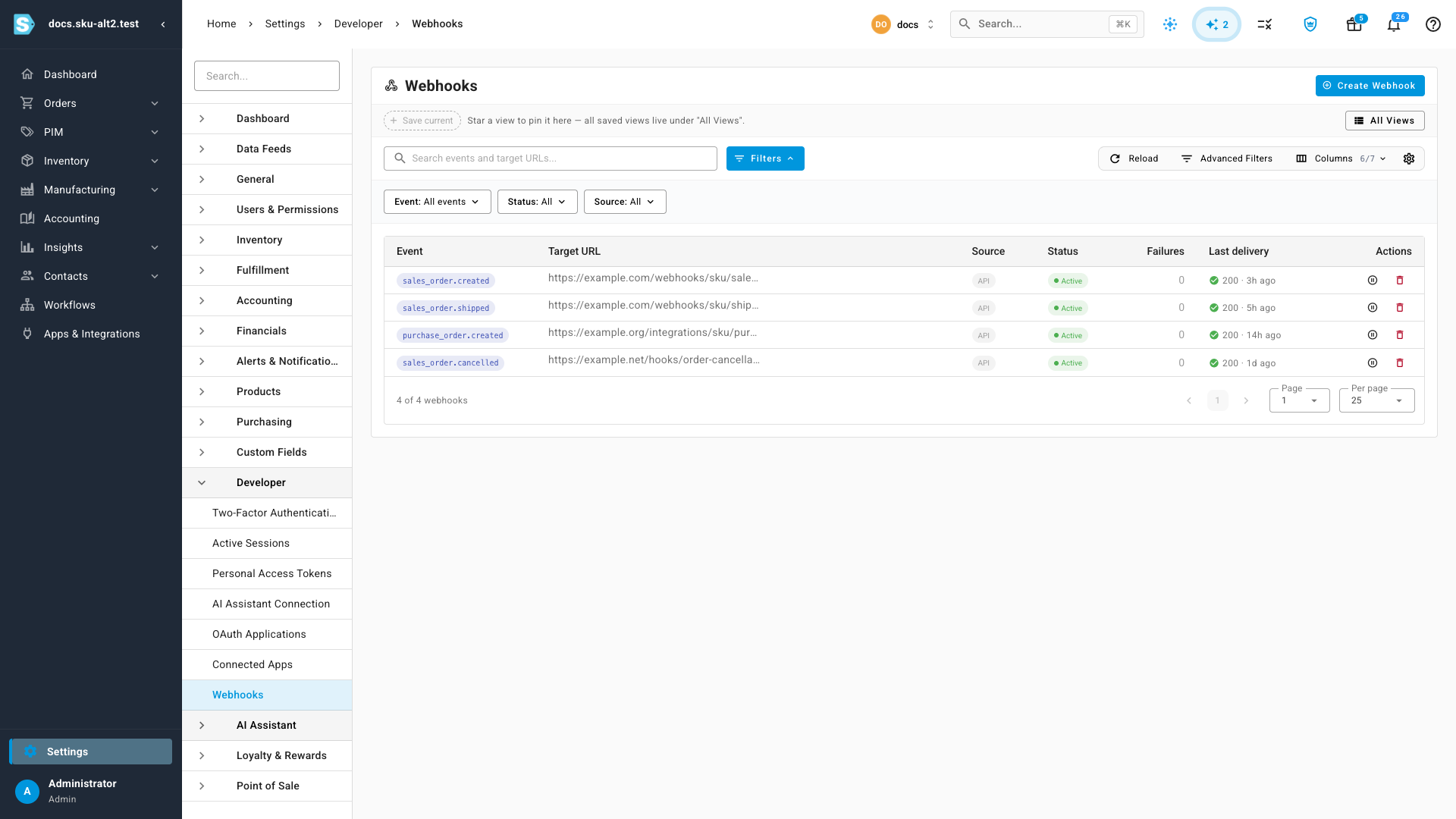
Task: Expand the Users & Permissions settings section
Action: click(267, 209)
